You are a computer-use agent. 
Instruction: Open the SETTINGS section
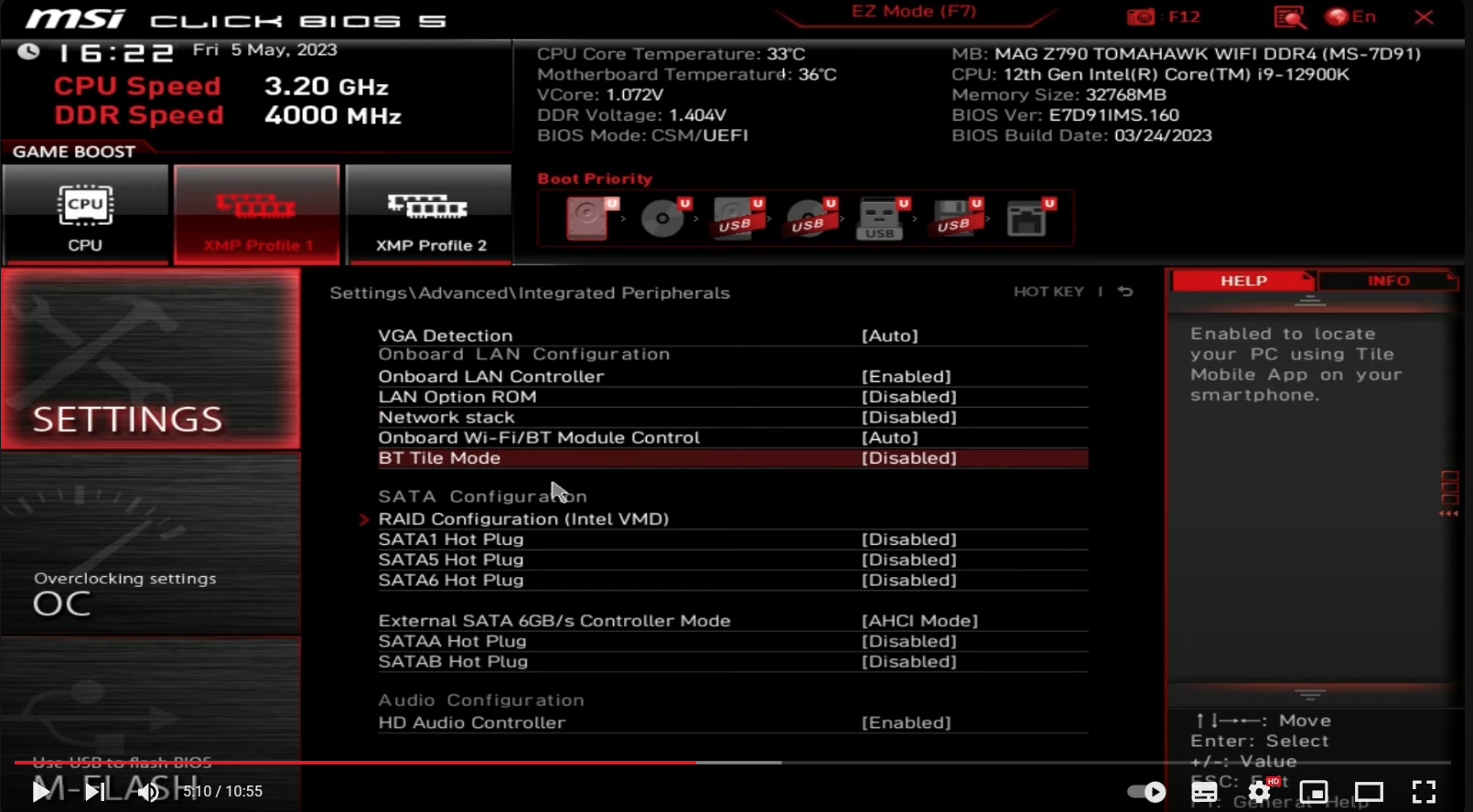pyautogui.click(x=151, y=358)
